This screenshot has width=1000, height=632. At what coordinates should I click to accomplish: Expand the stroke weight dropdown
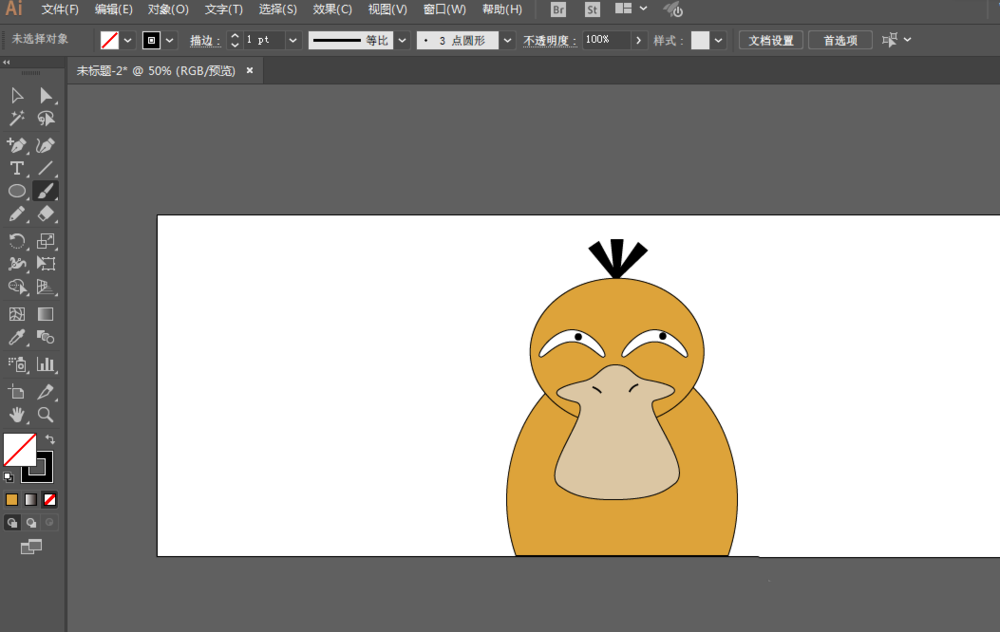[x=293, y=40]
